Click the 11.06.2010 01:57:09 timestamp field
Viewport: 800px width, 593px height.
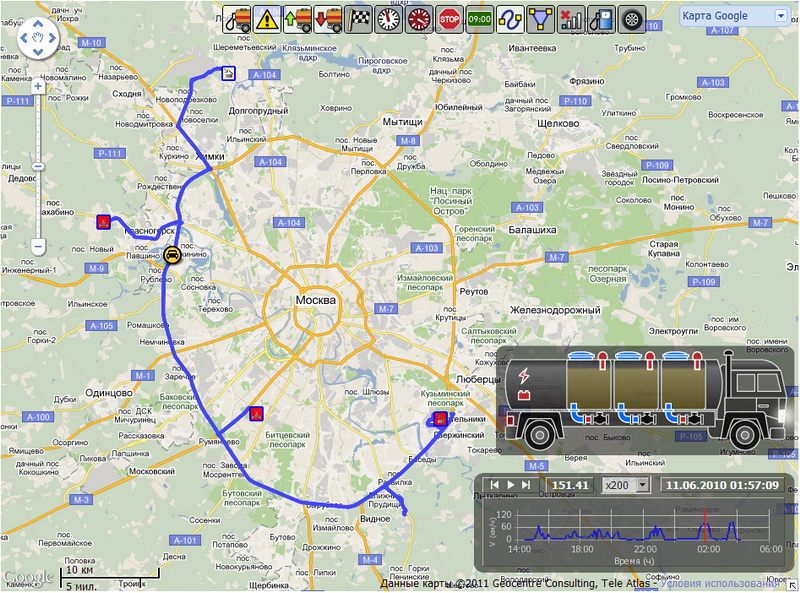click(x=722, y=485)
